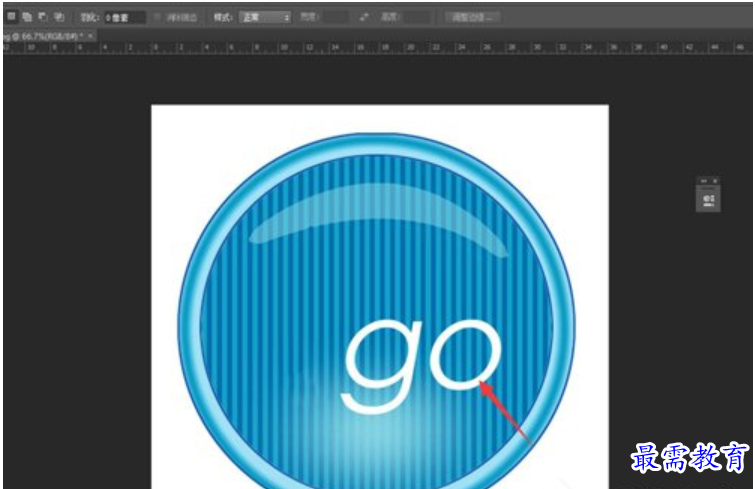The height and width of the screenshot is (489, 755).
Task: Select the Subtract from selection mode icon
Action: click(43, 17)
